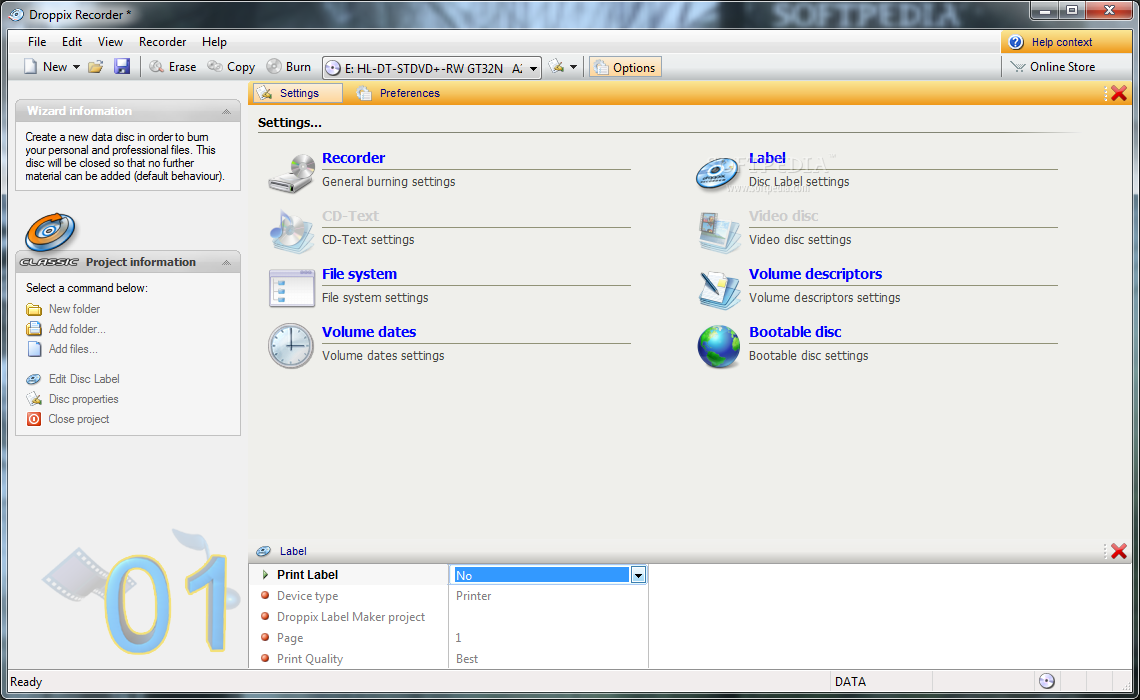Click the Save floppy disk icon
This screenshot has height=700, width=1140.
pos(121,67)
